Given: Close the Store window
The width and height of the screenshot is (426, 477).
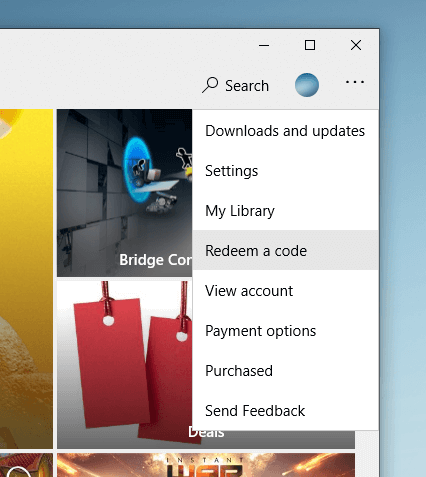Looking at the screenshot, I should pos(356,45).
